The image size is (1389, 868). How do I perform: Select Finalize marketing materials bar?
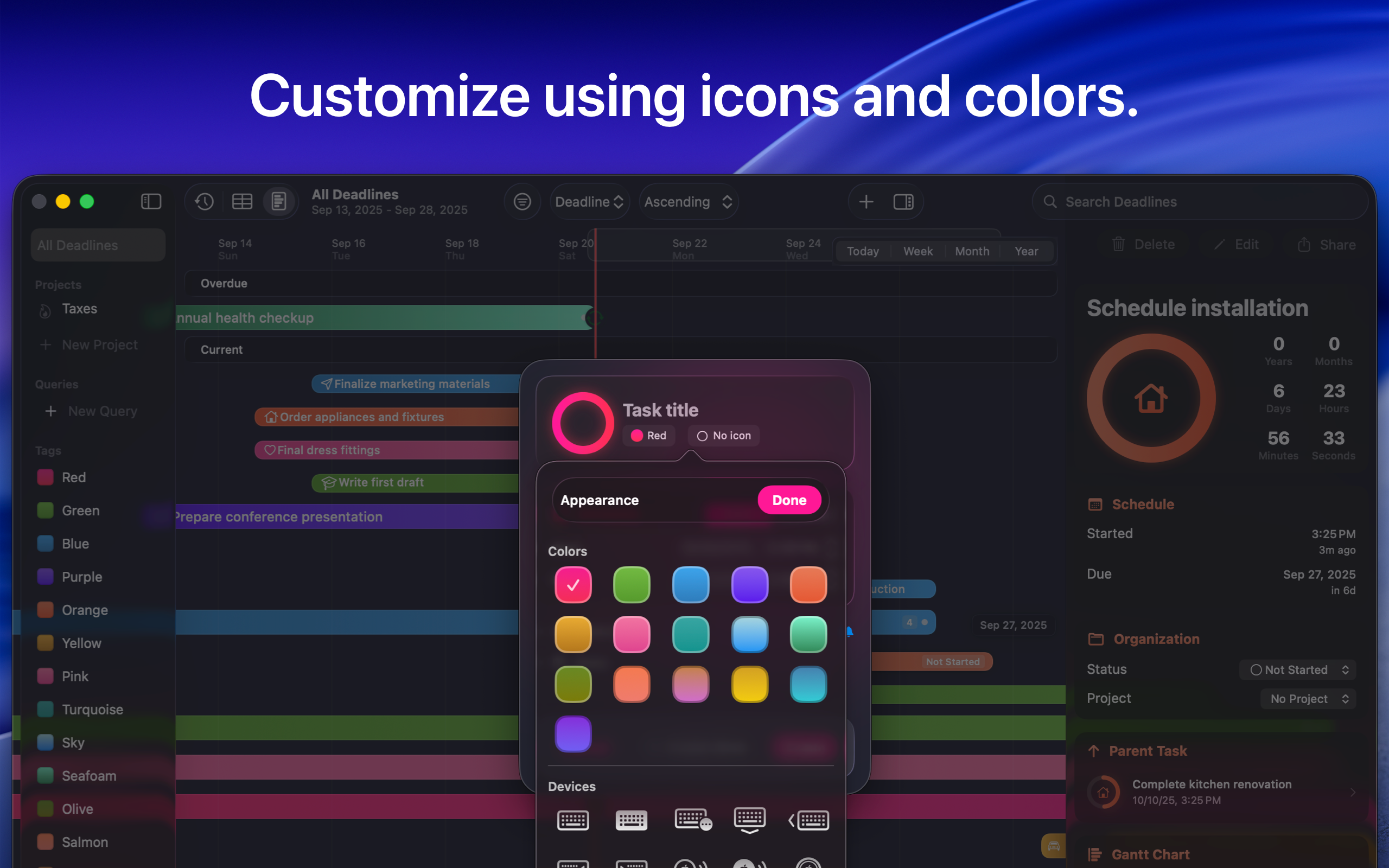click(x=416, y=384)
